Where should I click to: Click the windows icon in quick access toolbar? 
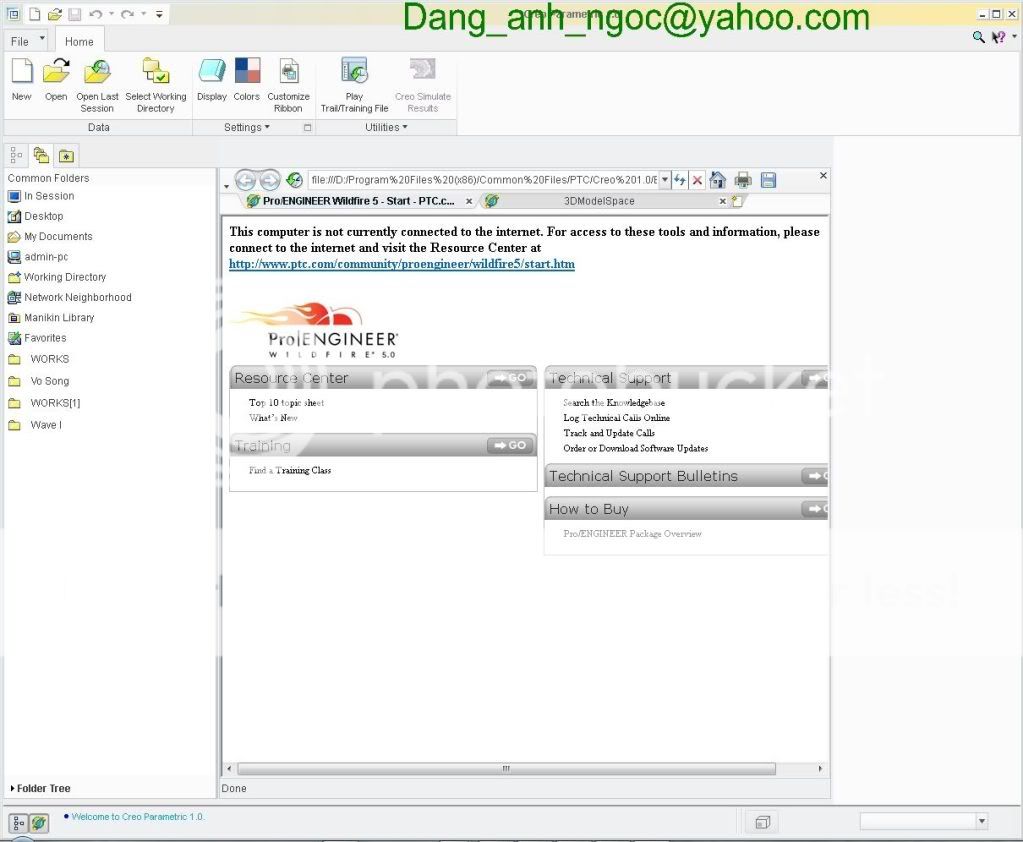point(13,14)
